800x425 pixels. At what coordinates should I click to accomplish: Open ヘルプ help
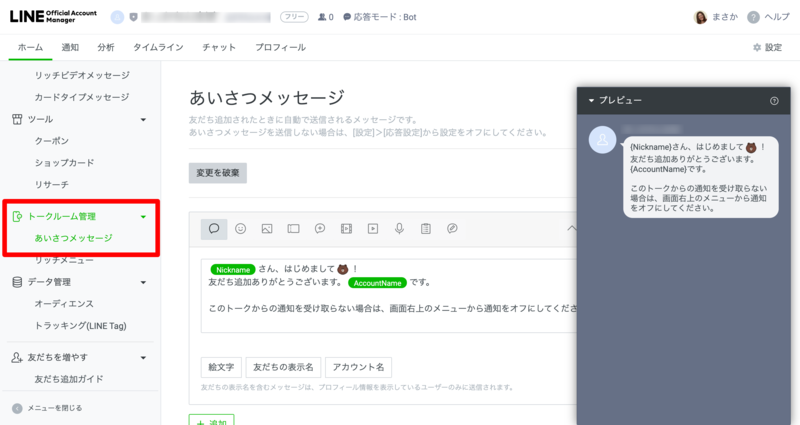tap(768, 17)
